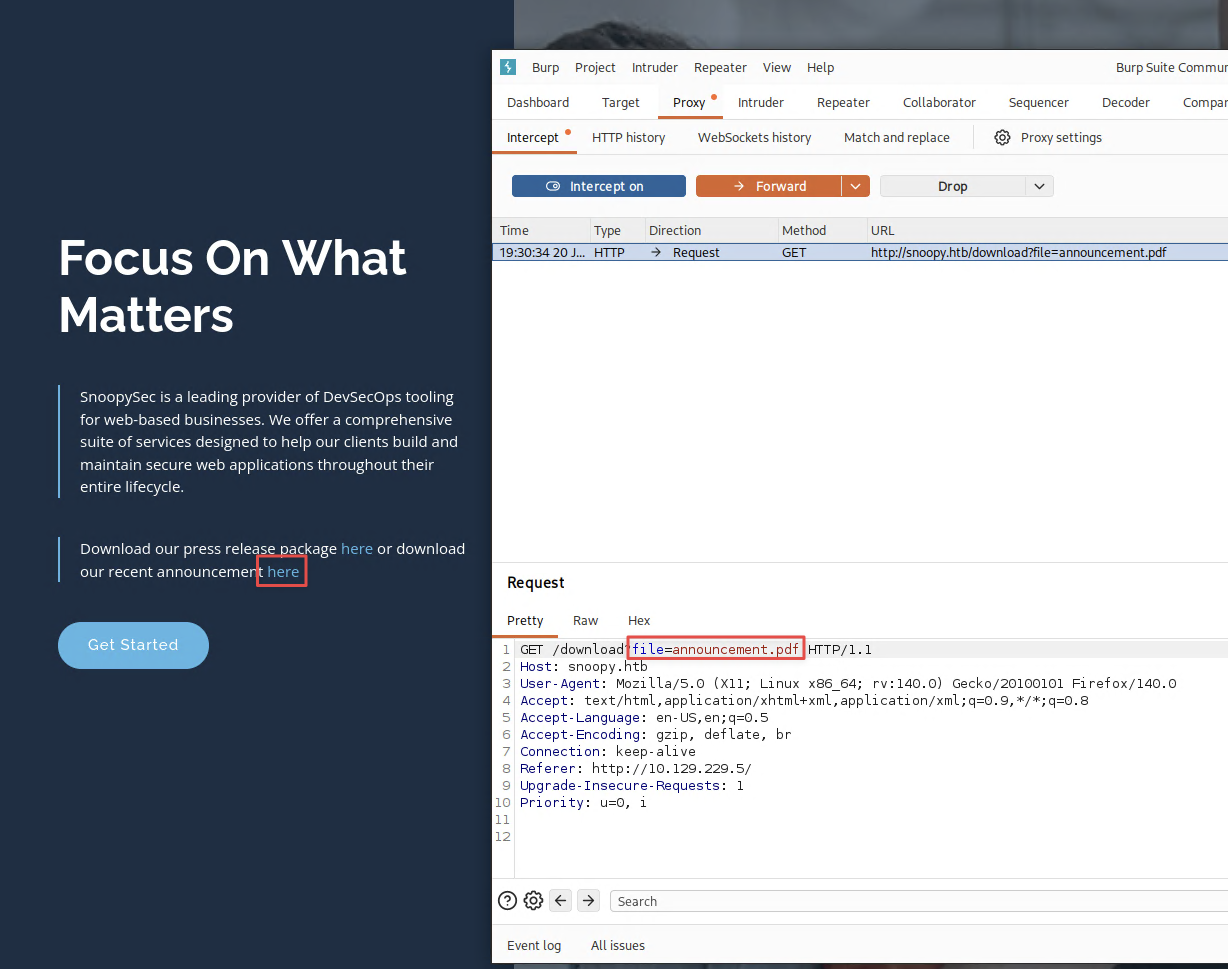Forward the intercepted request
Viewport: 1228px width, 969px height.
click(769, 186)
